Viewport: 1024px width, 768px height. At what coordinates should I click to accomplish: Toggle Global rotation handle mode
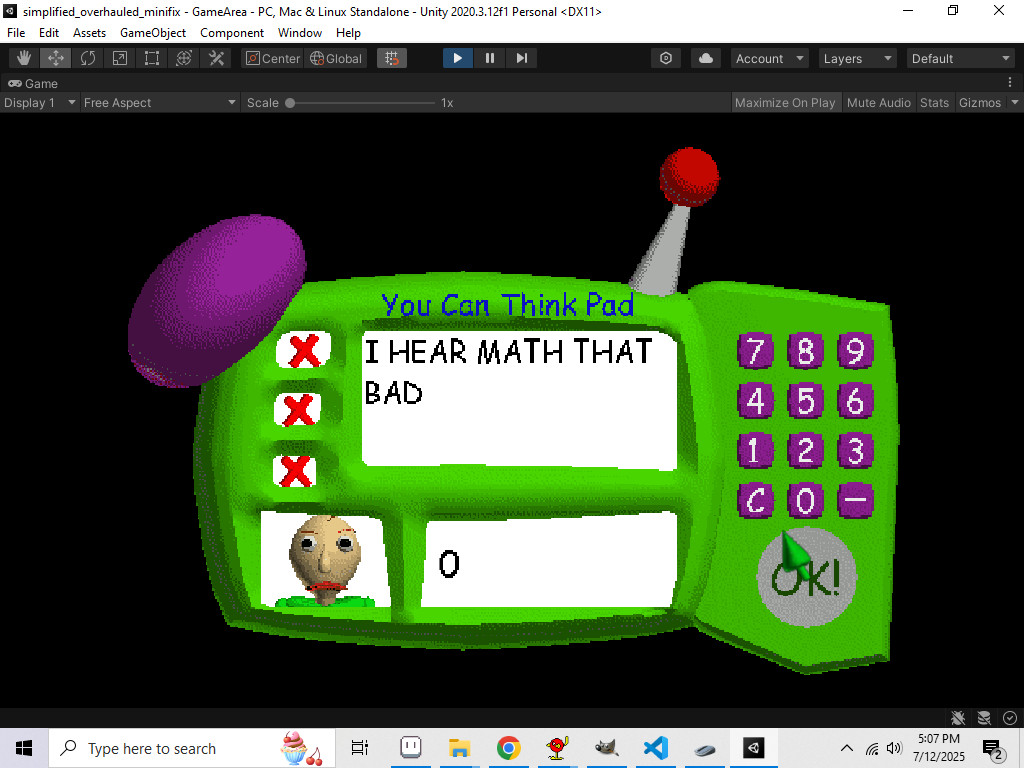pos(336,58)
